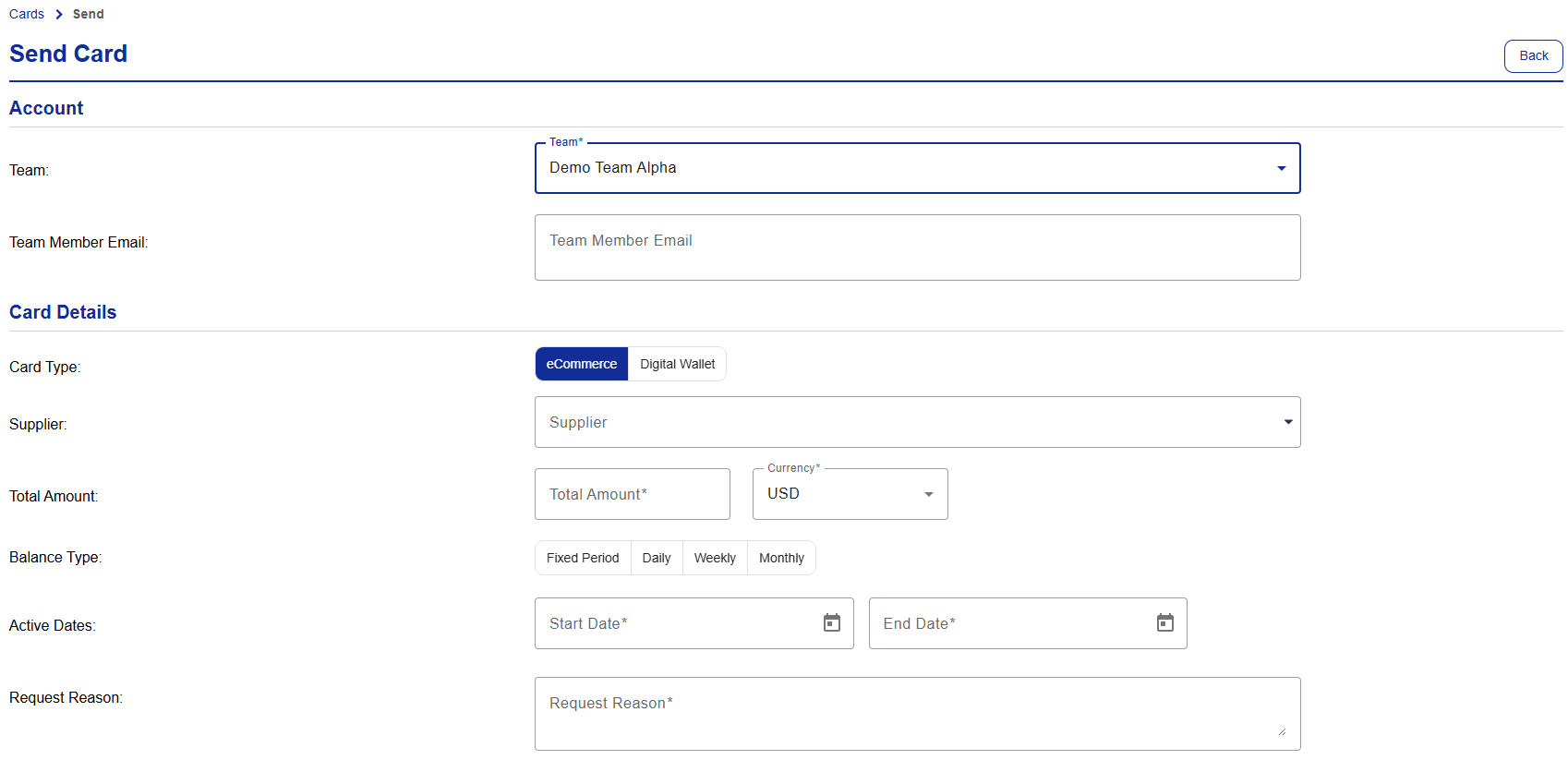Choose Fixed Period balance type
The image size is (1568, 772).
[583, 558]
